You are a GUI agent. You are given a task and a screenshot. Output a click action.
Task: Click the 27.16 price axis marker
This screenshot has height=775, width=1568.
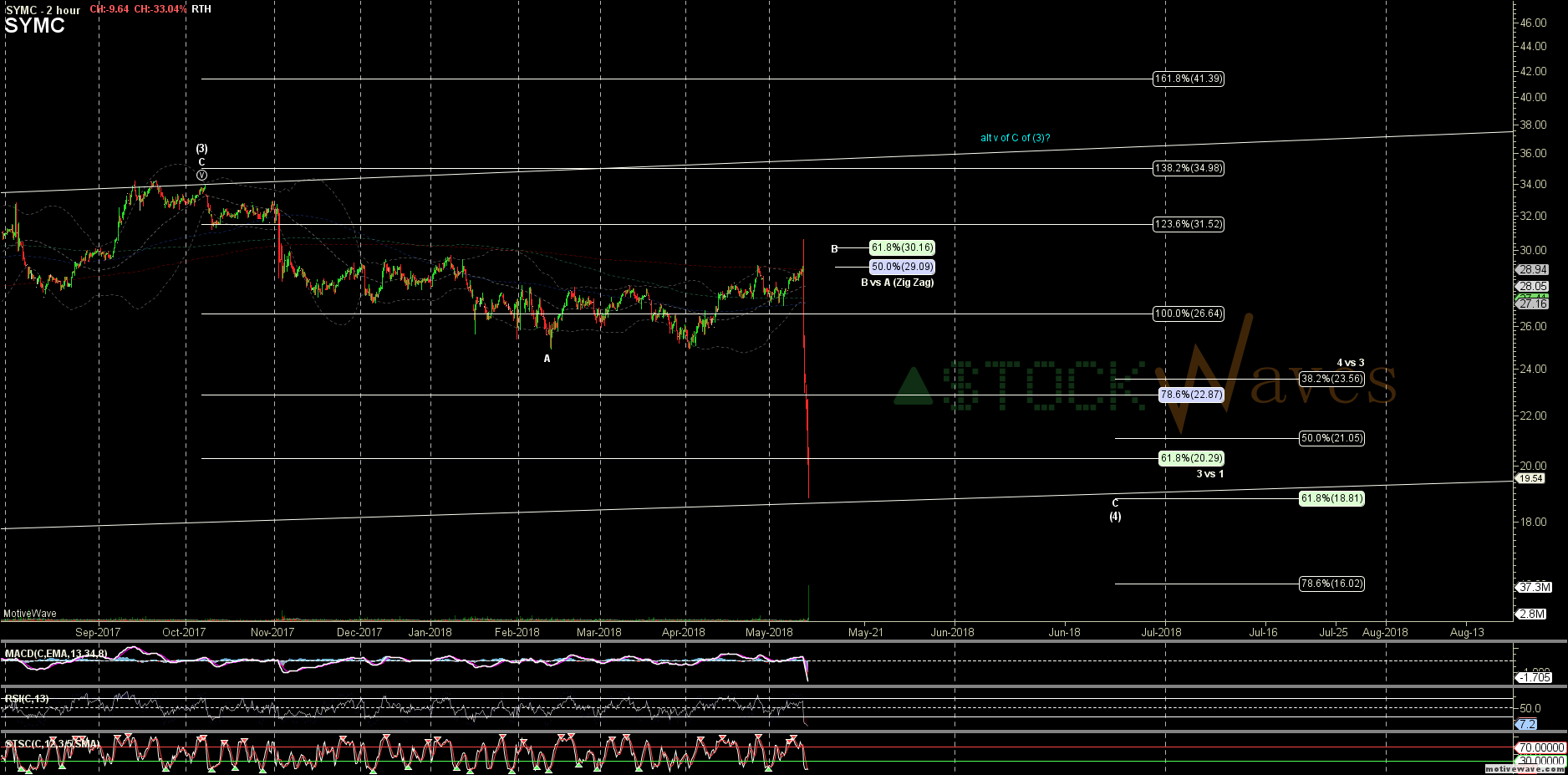coord(1533,304)
